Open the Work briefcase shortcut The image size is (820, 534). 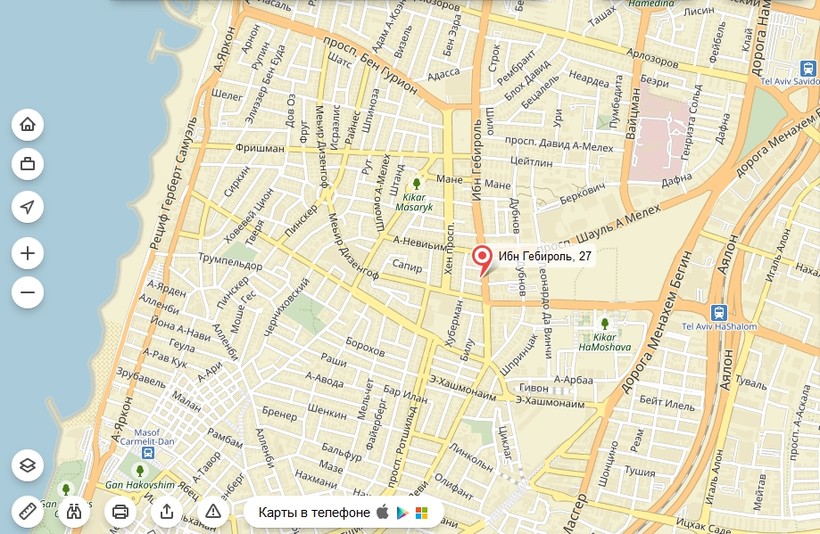pos(28,164)
